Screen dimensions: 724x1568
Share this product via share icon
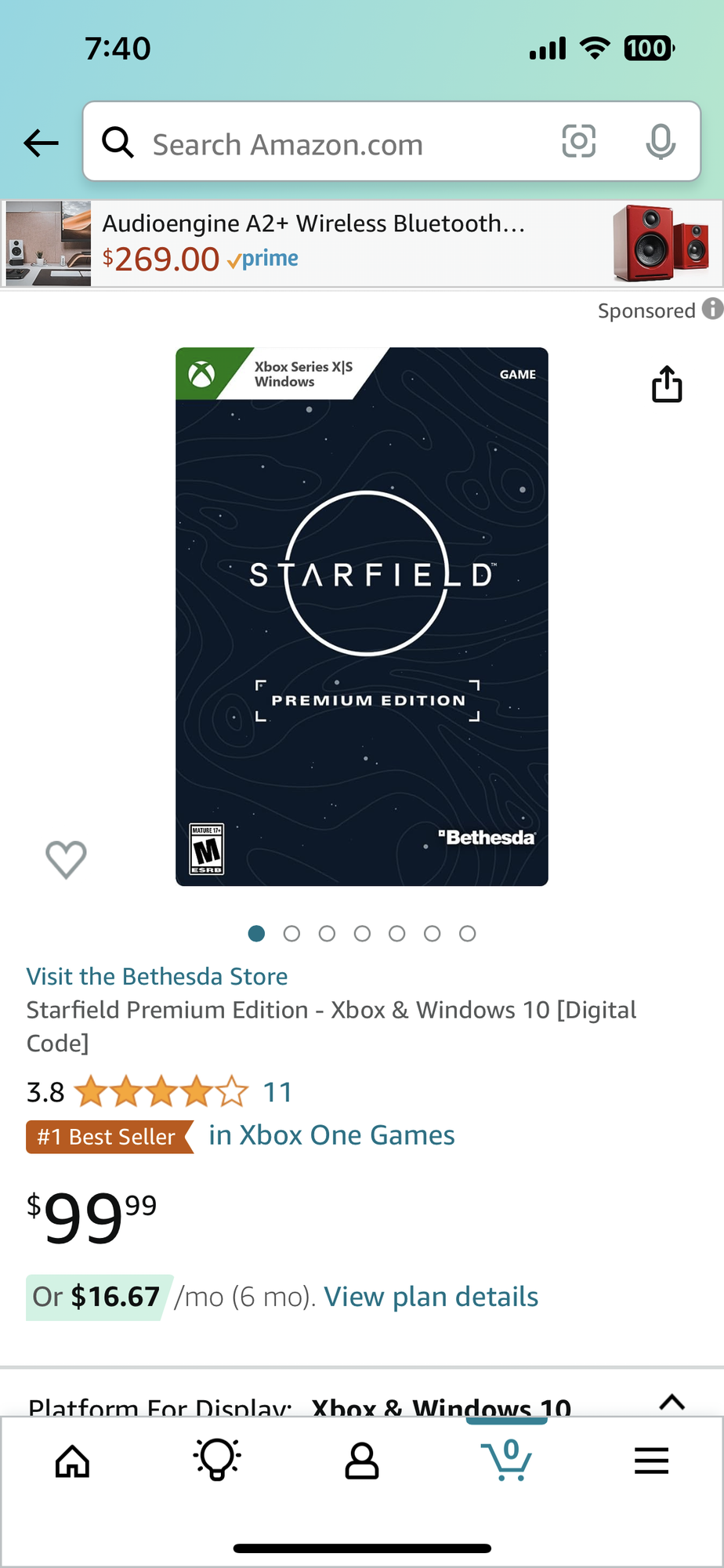pos(667,384)
